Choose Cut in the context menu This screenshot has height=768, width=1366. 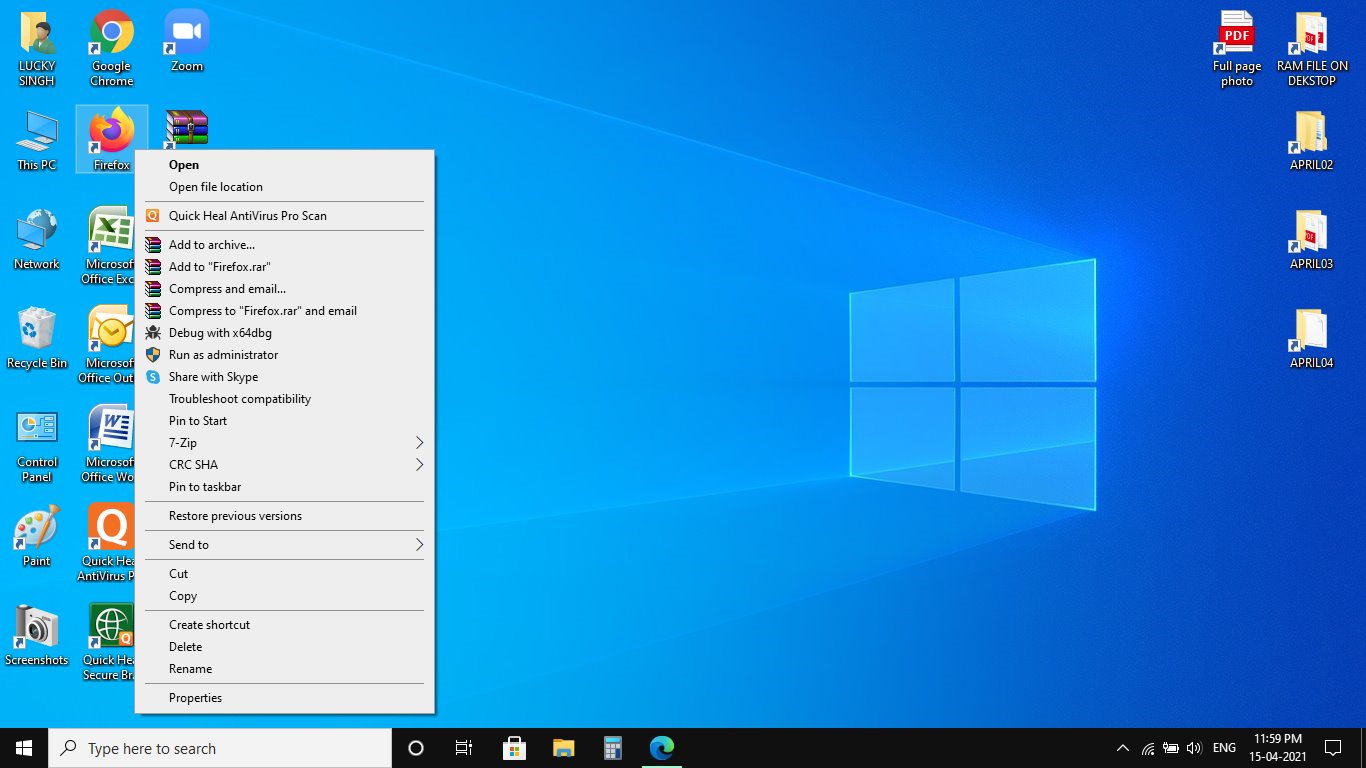pos(284,574)
